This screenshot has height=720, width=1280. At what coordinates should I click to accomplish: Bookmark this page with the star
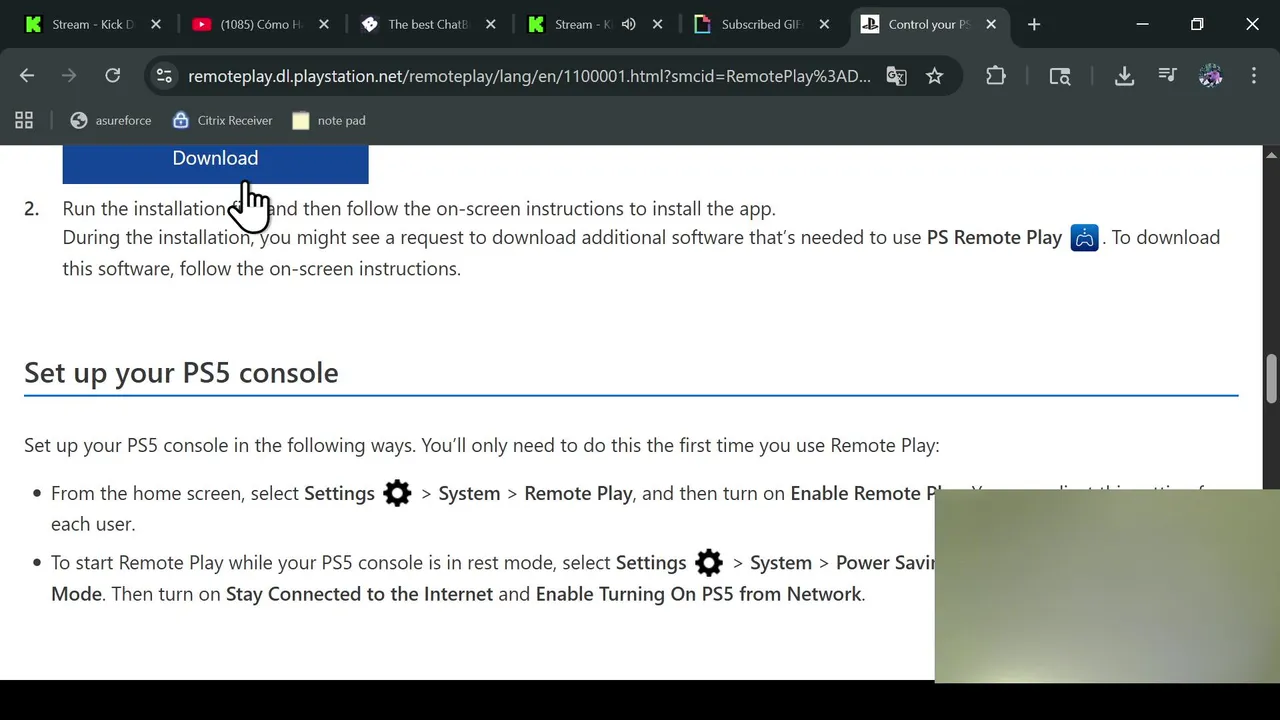(934, 76)
